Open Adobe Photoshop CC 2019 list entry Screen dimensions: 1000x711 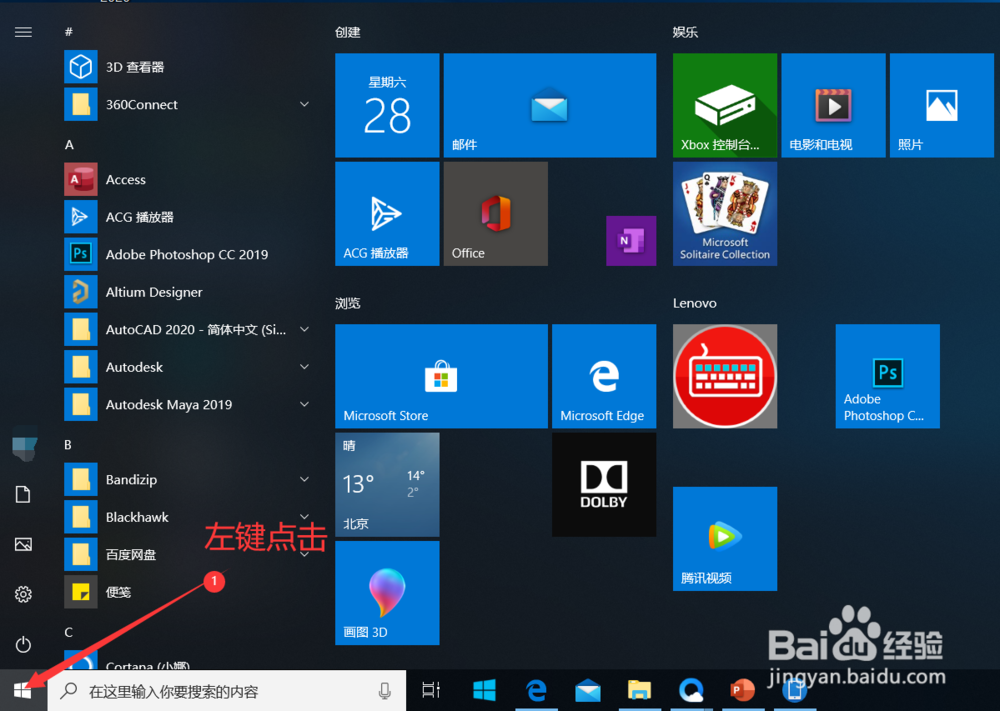[x=189, y=254]
